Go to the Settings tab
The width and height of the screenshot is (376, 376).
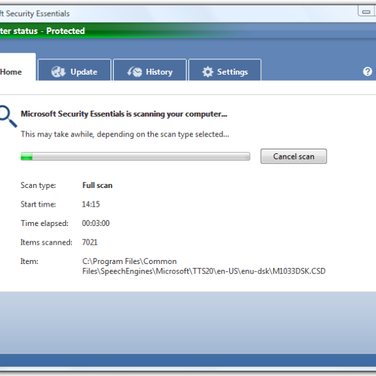point(225,70)
